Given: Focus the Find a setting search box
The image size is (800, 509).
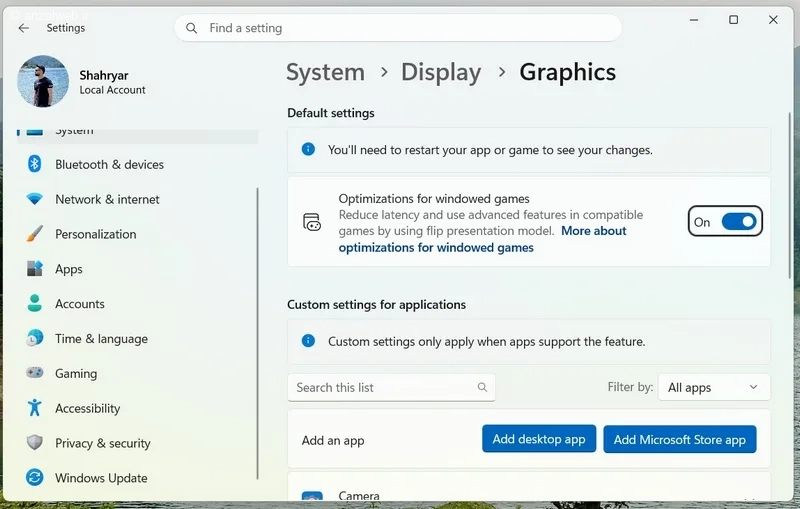Looking at the screenshot, I should (x=398, y=28).
